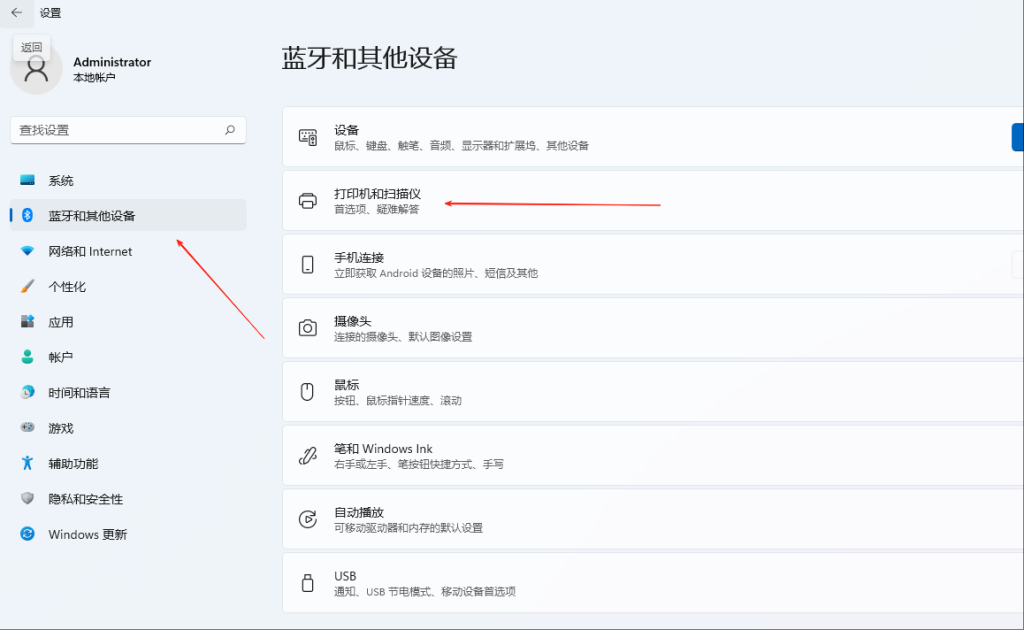This screenshot has height=630, width=1024.
Task: Click the USB drive icon
Action: coord(308,582)
